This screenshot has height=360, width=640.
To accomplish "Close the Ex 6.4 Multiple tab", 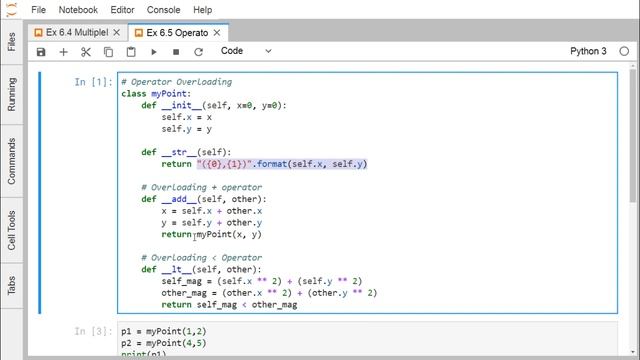I will click(116, 33).
